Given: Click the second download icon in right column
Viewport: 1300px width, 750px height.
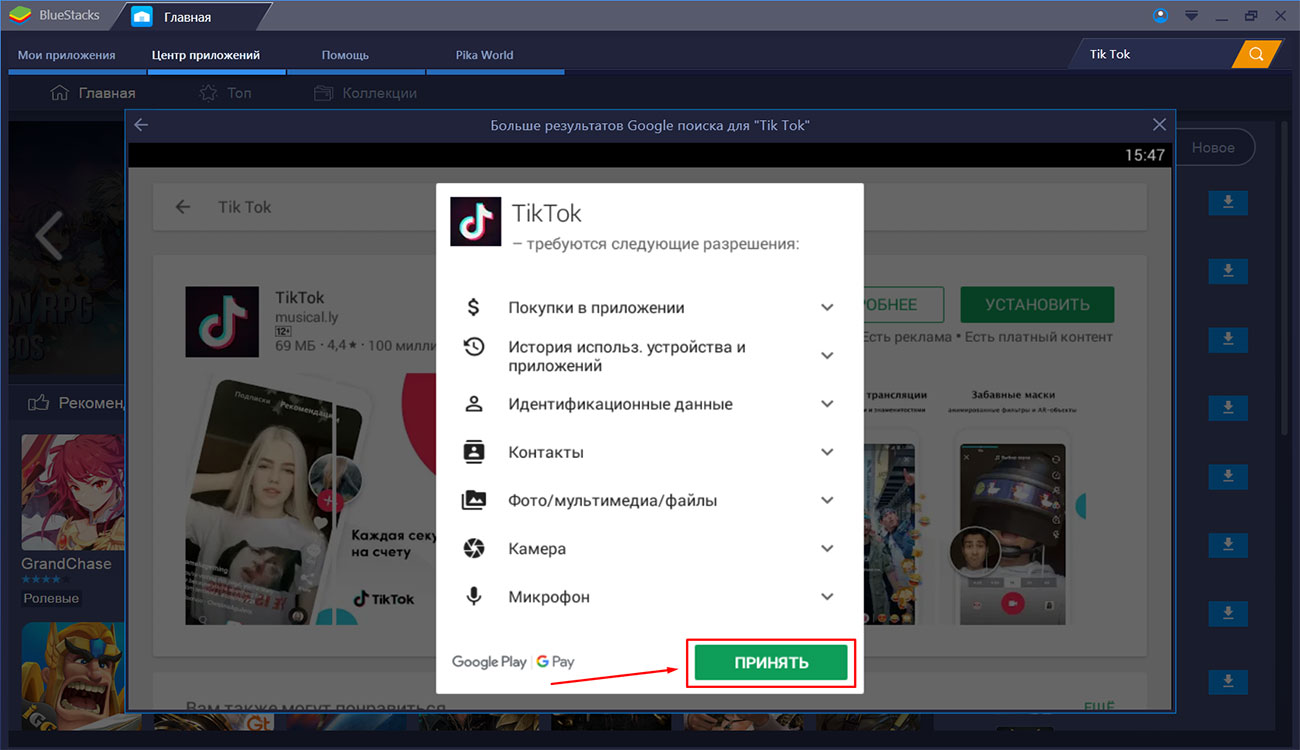Looking at the screenshot, I should [x=1228, y=271].
